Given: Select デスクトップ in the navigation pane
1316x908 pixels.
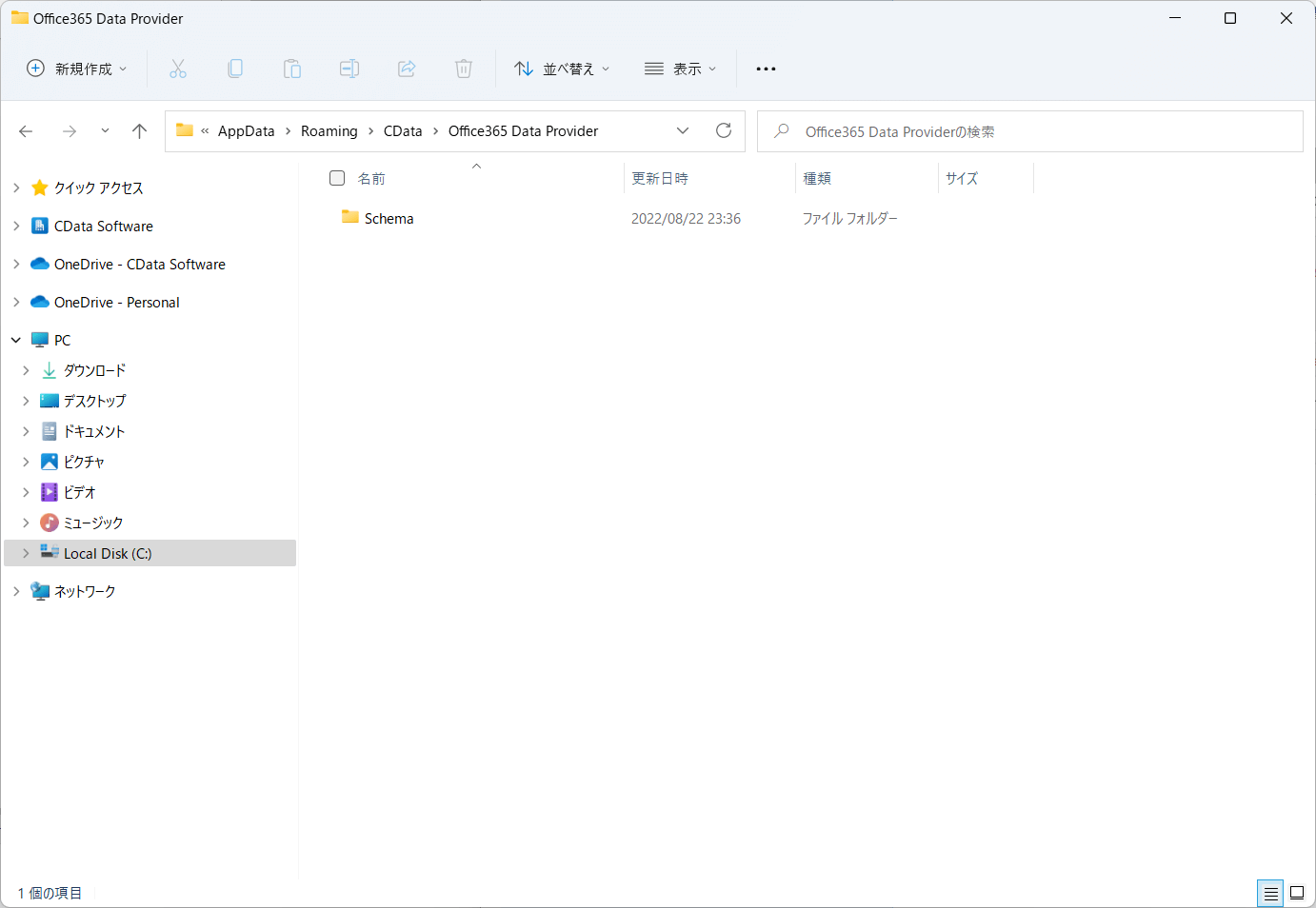Looking at the screenshot, I should click(x=94, y=401).
